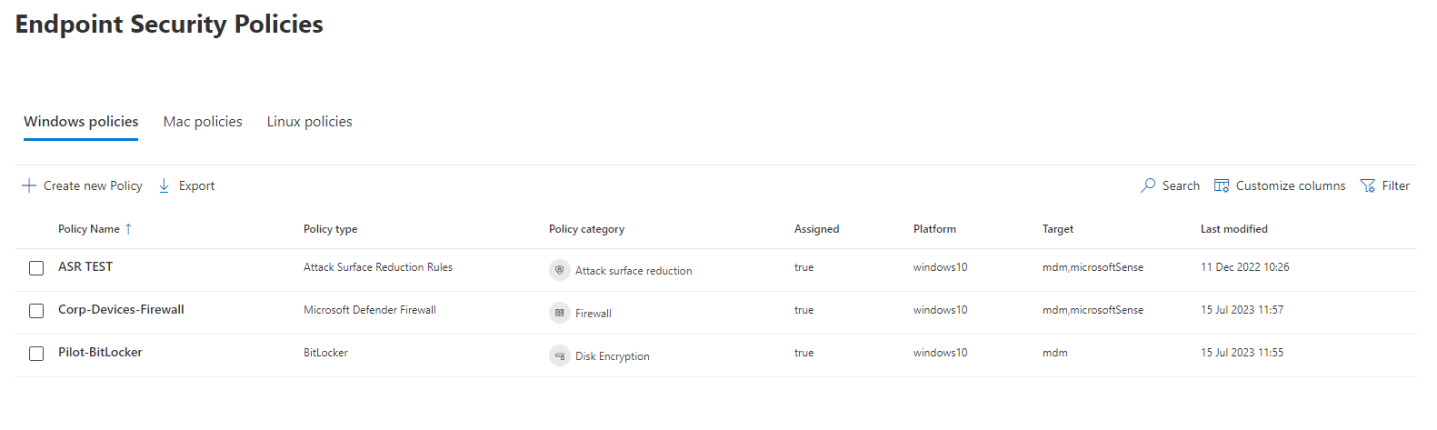The image size is (1437, 430).
Task: Click 'true' assigned value in Corp-Devices-Firewall row
Action: click(804, 310)
